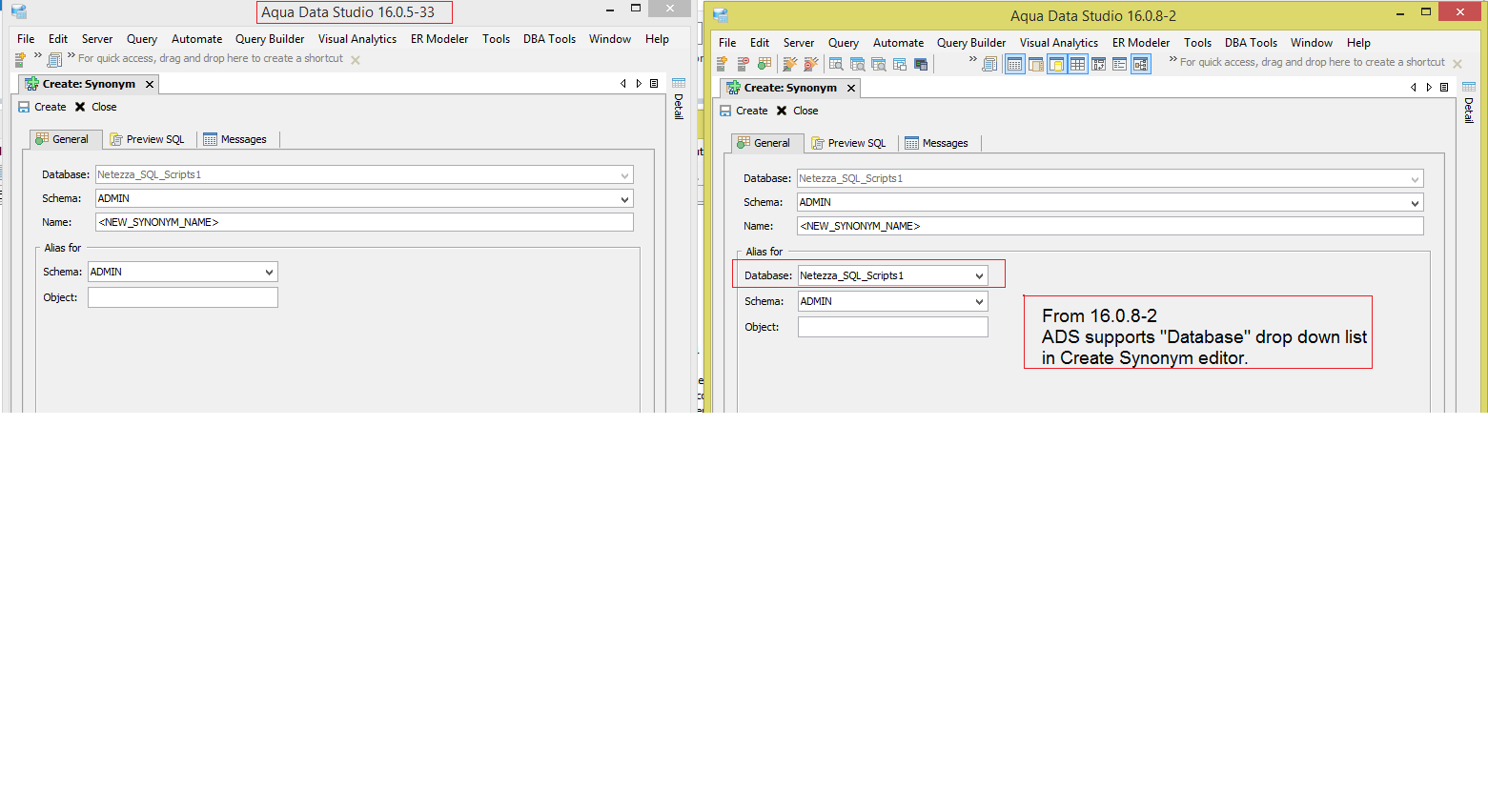The width and height of the screenshot is (1488, 812).
Task: Toggle the last of seven layout buttons, right toolbar
Action: [1140, 64]
